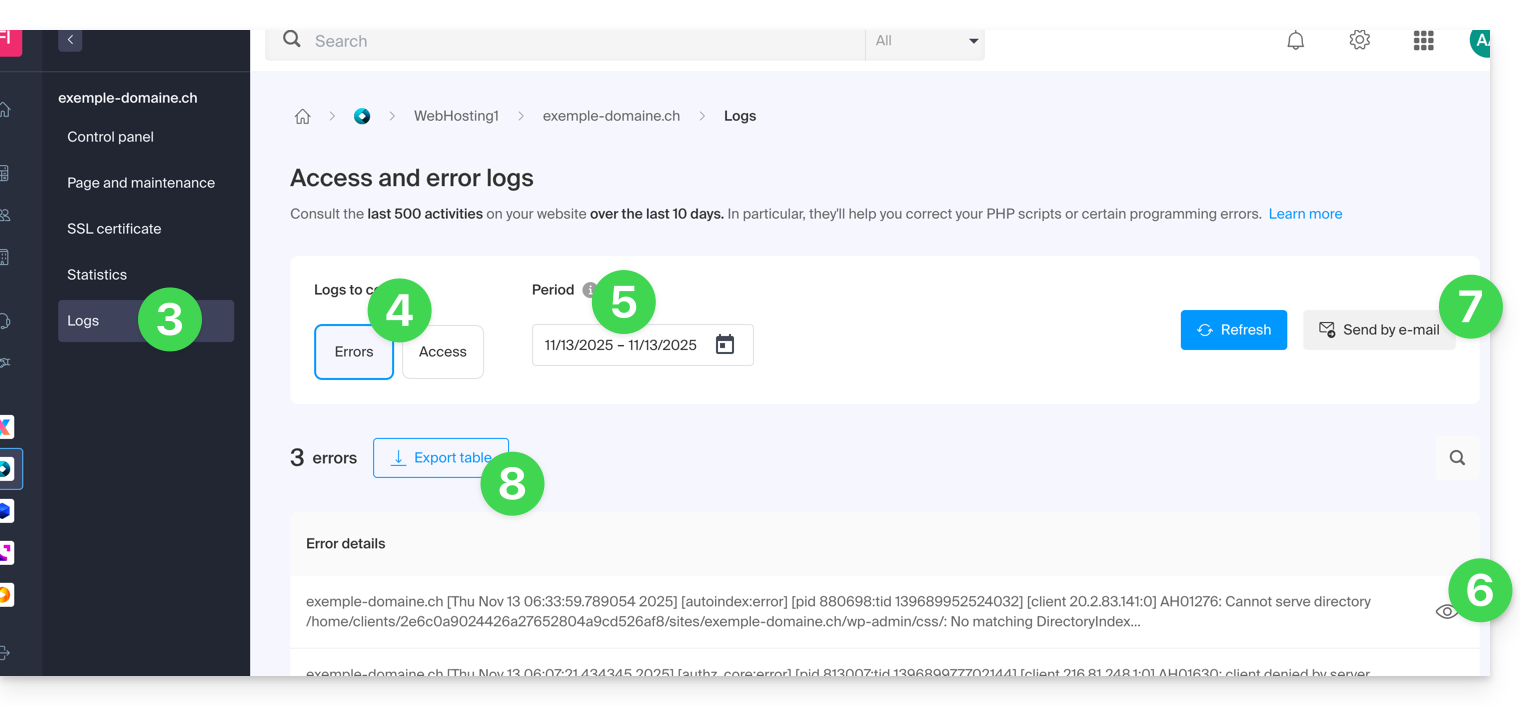Select the Errors log type
Viewport: 1520px width, 706px height.
coord(354,352)
